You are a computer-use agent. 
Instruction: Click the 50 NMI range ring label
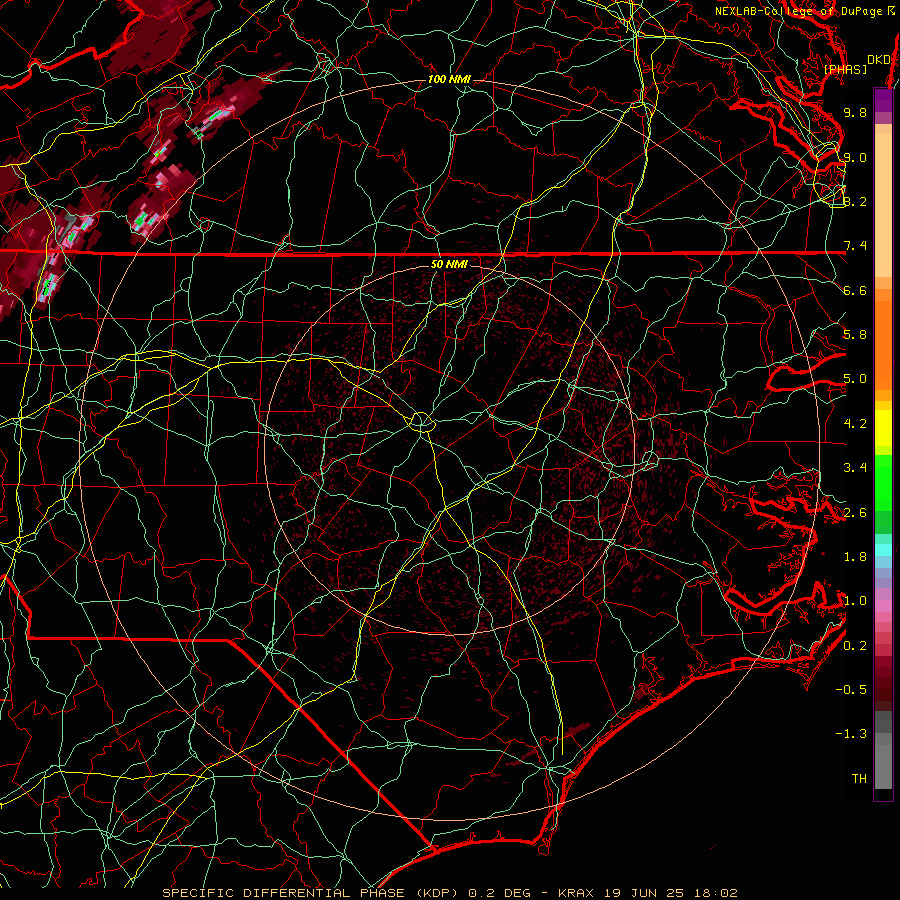pyautogui.click(x=449, y=264)
